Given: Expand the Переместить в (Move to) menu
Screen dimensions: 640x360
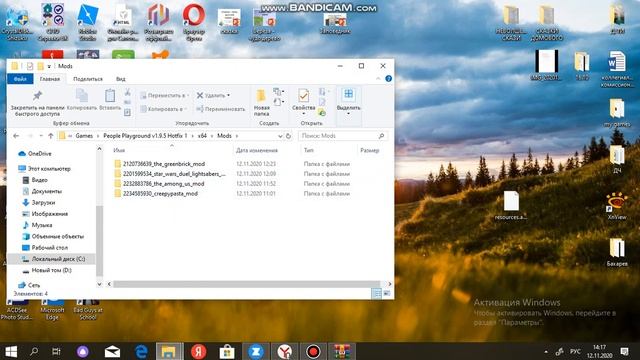Looking at the screenshot, I should [187, 96].
